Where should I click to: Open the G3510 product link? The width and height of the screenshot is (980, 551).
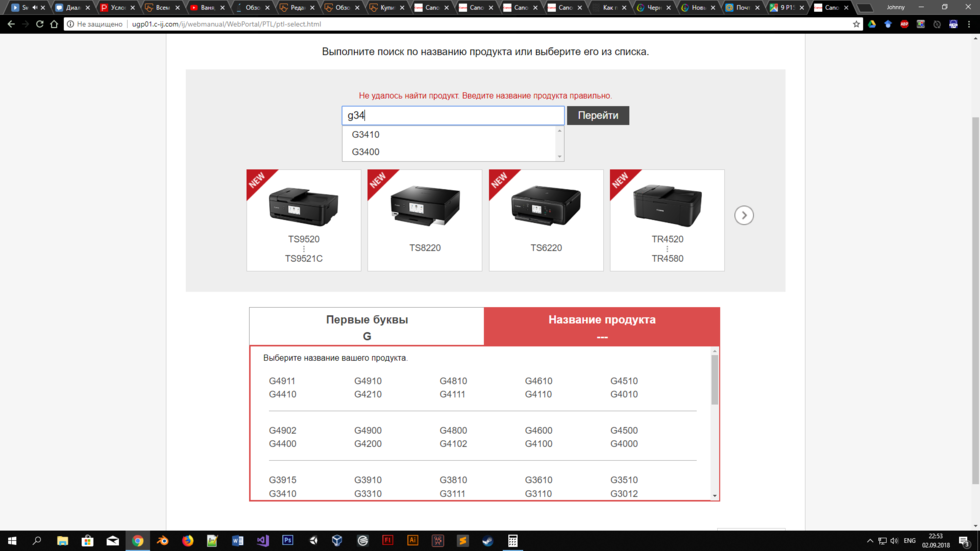point(624,480)
